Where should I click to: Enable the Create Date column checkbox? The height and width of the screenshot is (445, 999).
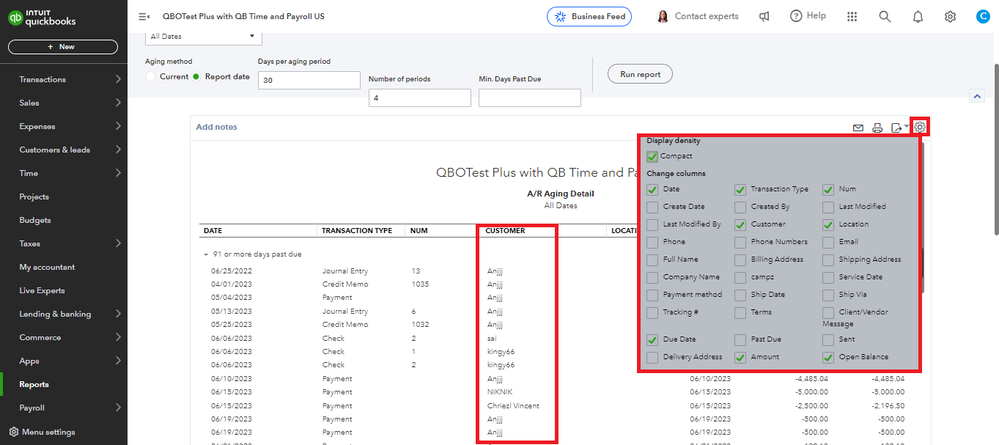tap(652, 207)
